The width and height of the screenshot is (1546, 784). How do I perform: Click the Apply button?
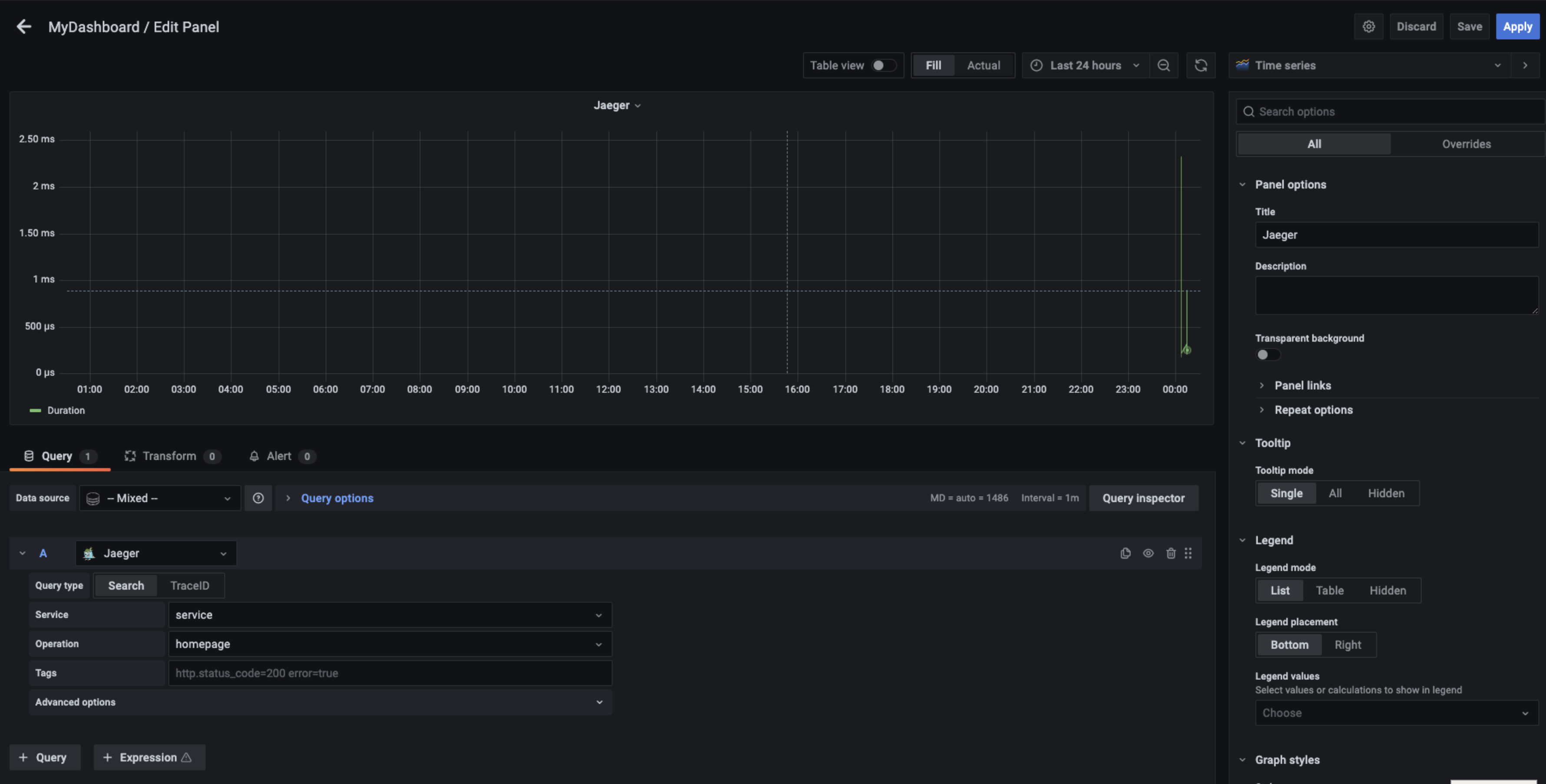[x=1517, y=26]
